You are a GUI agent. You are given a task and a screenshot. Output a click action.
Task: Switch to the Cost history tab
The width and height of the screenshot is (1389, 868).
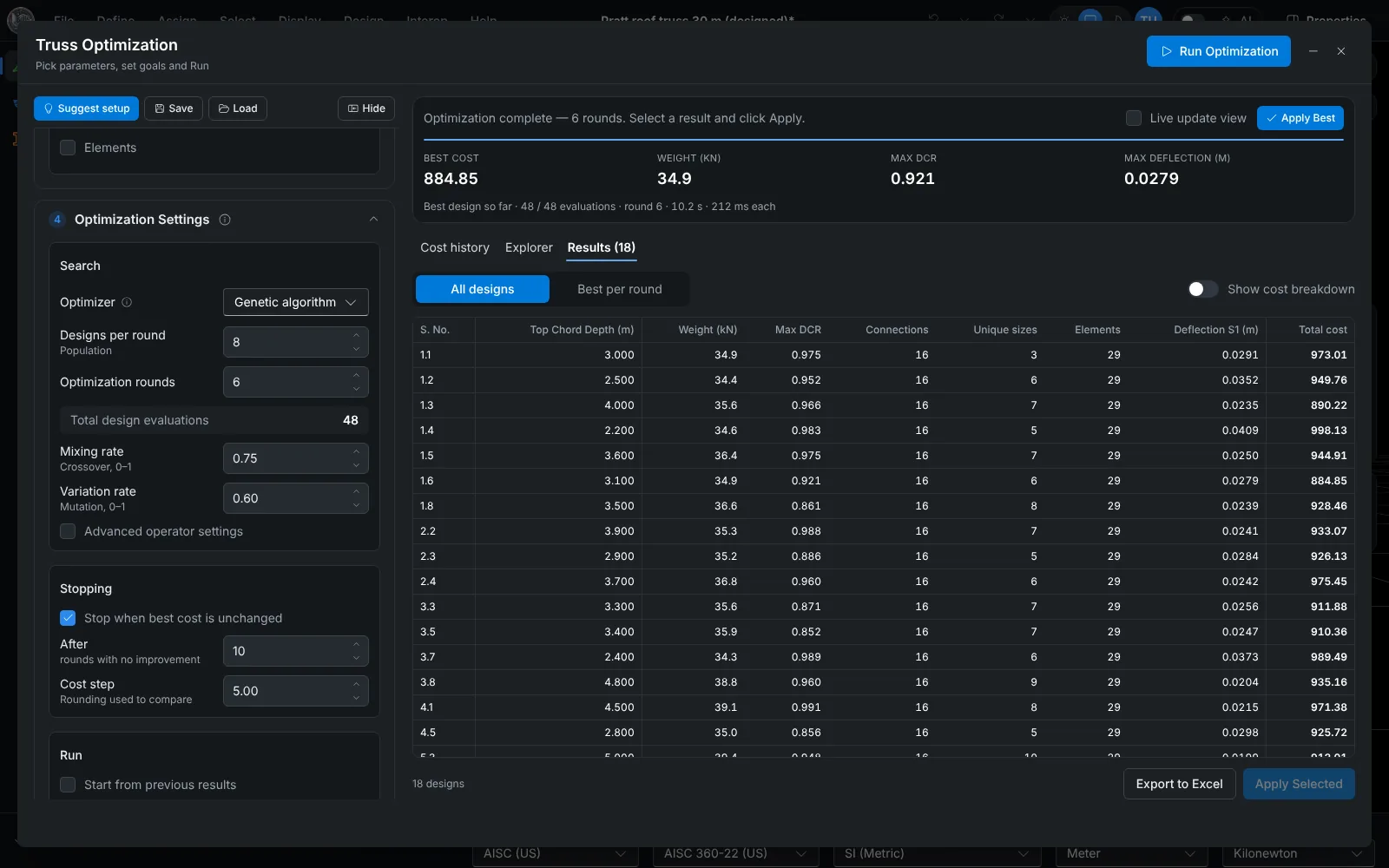coord(455,247)
